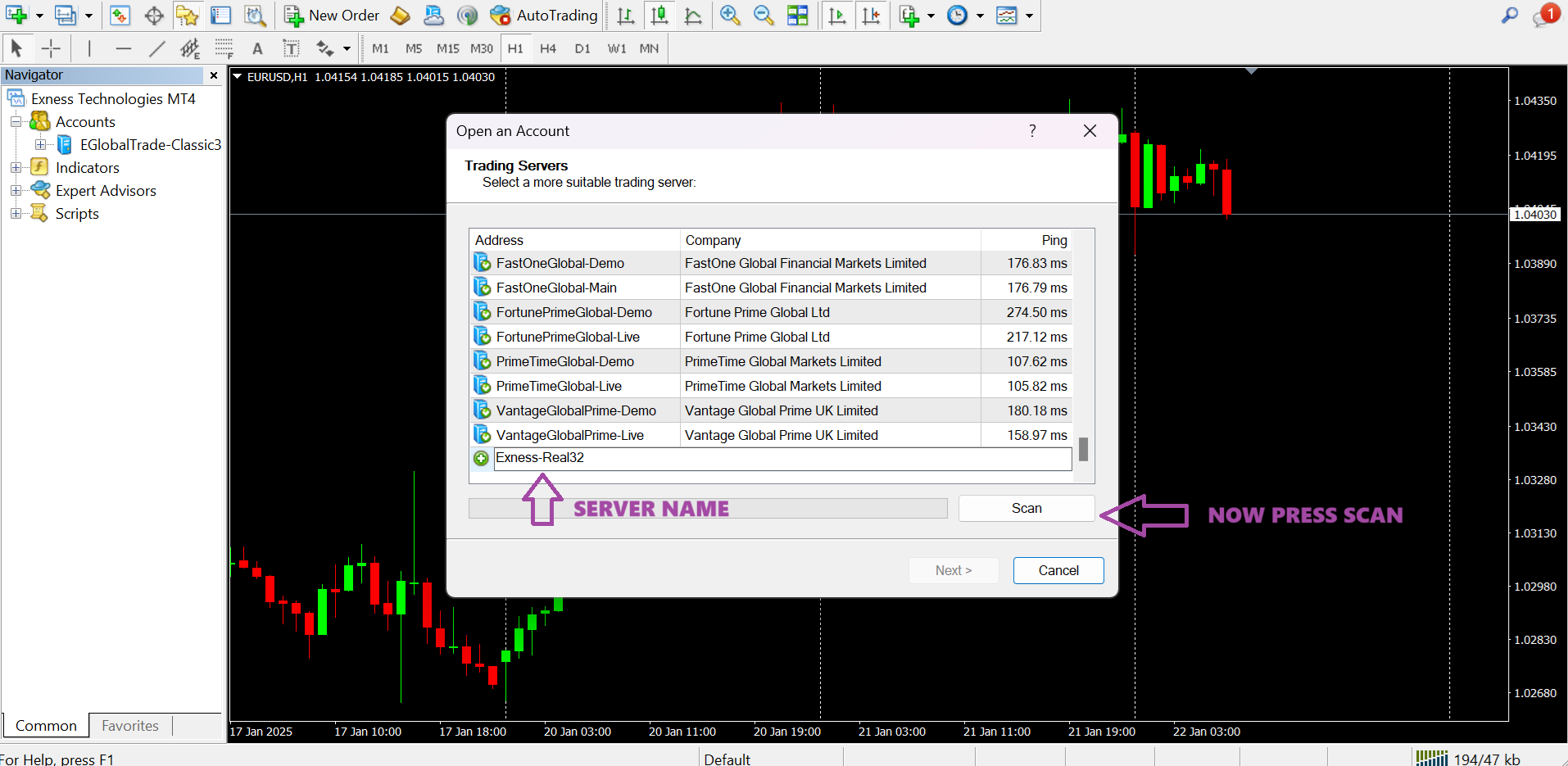Switch to M15 timeframe
This screenshot has width=1568, height=766.
(x=448, y=48)
